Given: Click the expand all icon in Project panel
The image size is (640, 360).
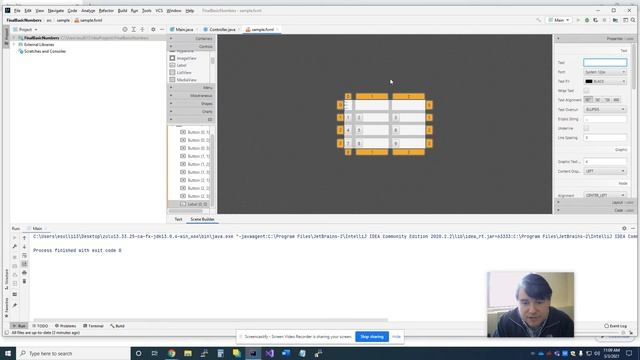Looking at the screenshot, I should (133, 29).
